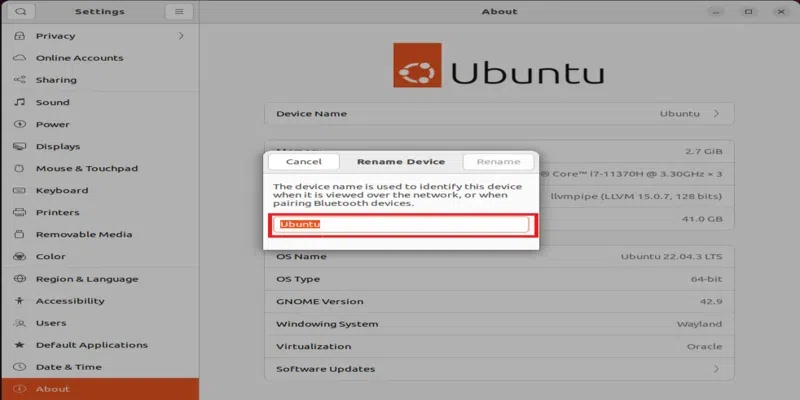Open the Settings hamburger menu
The width and height of the screenshot is (800, 400).
point(179,11)
